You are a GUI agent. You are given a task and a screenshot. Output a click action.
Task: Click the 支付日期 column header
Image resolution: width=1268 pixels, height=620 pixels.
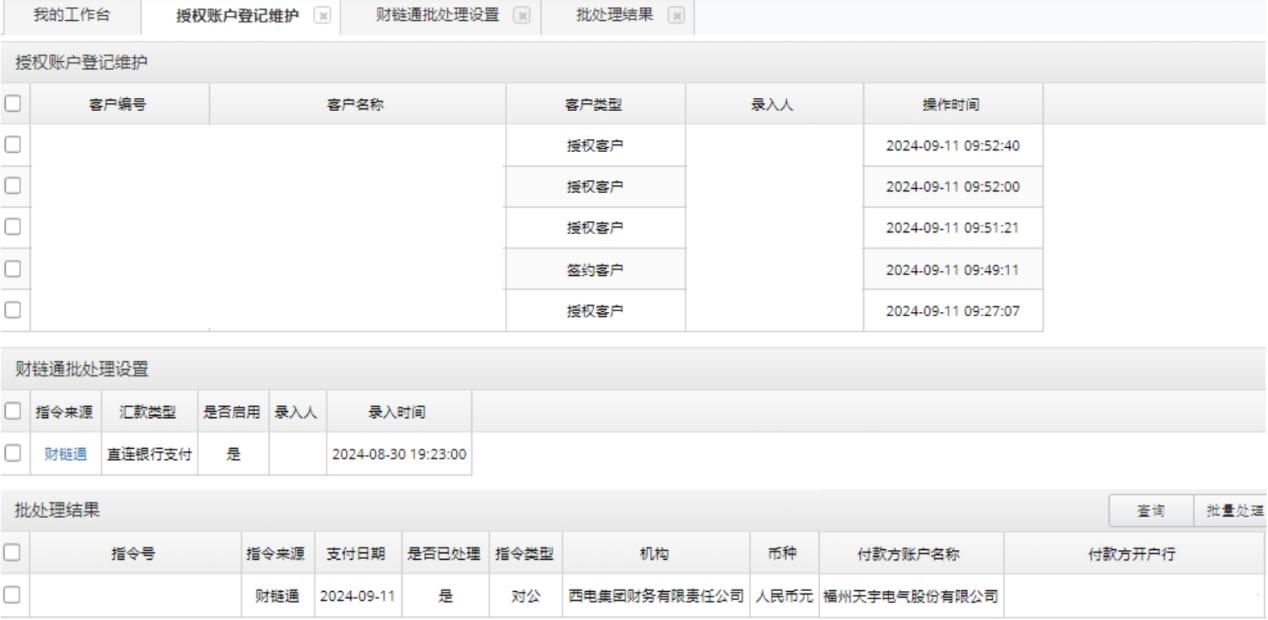357,553
